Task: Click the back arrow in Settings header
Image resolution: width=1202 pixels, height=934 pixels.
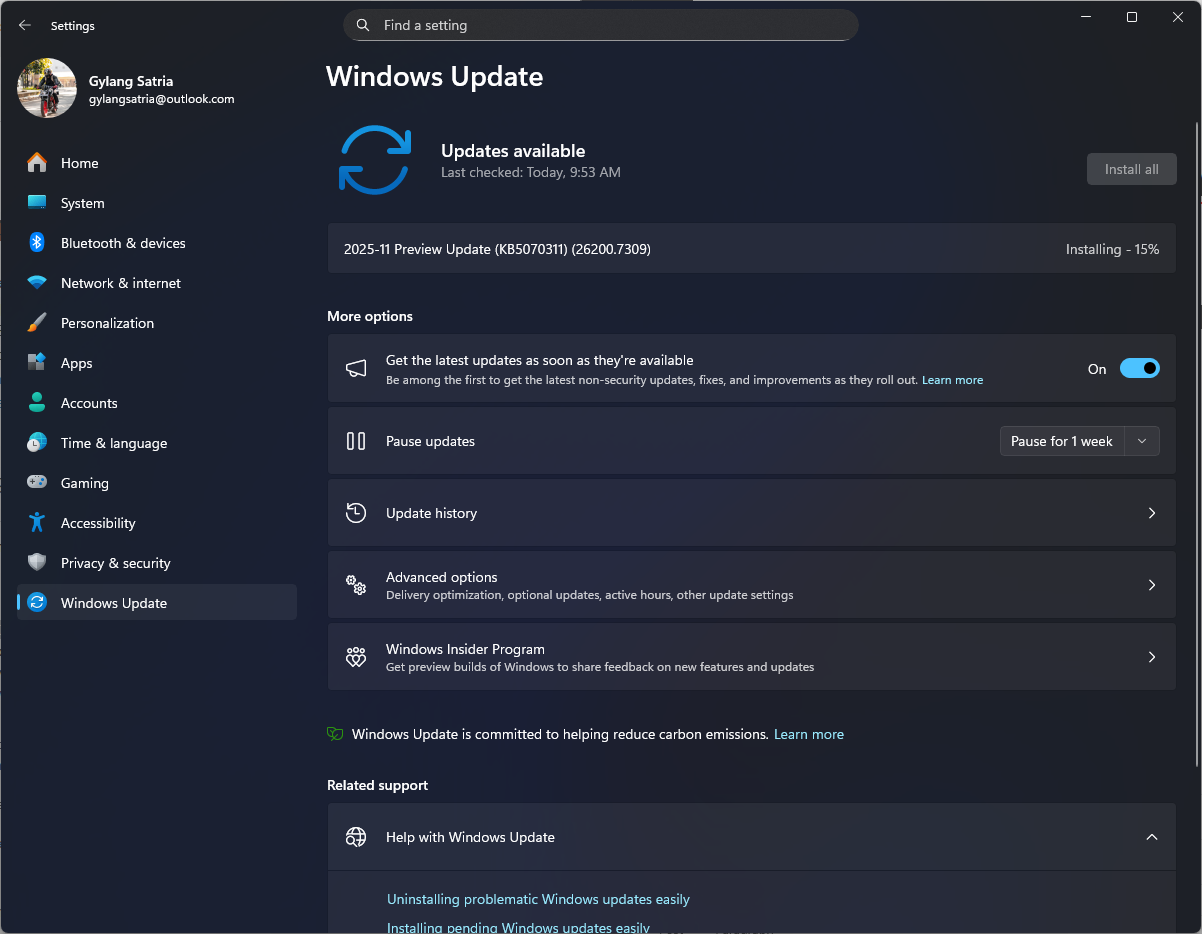Action: 25,25
